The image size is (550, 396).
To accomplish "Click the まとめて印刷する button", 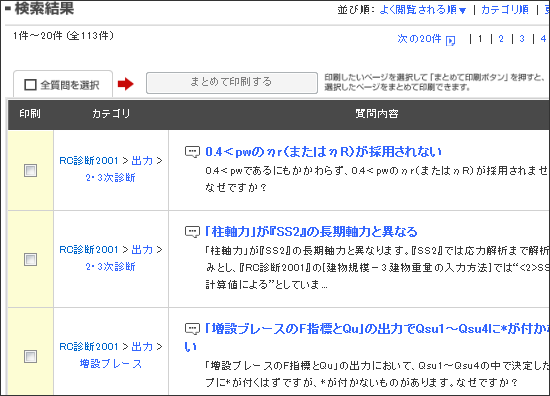I will [232, 83].
